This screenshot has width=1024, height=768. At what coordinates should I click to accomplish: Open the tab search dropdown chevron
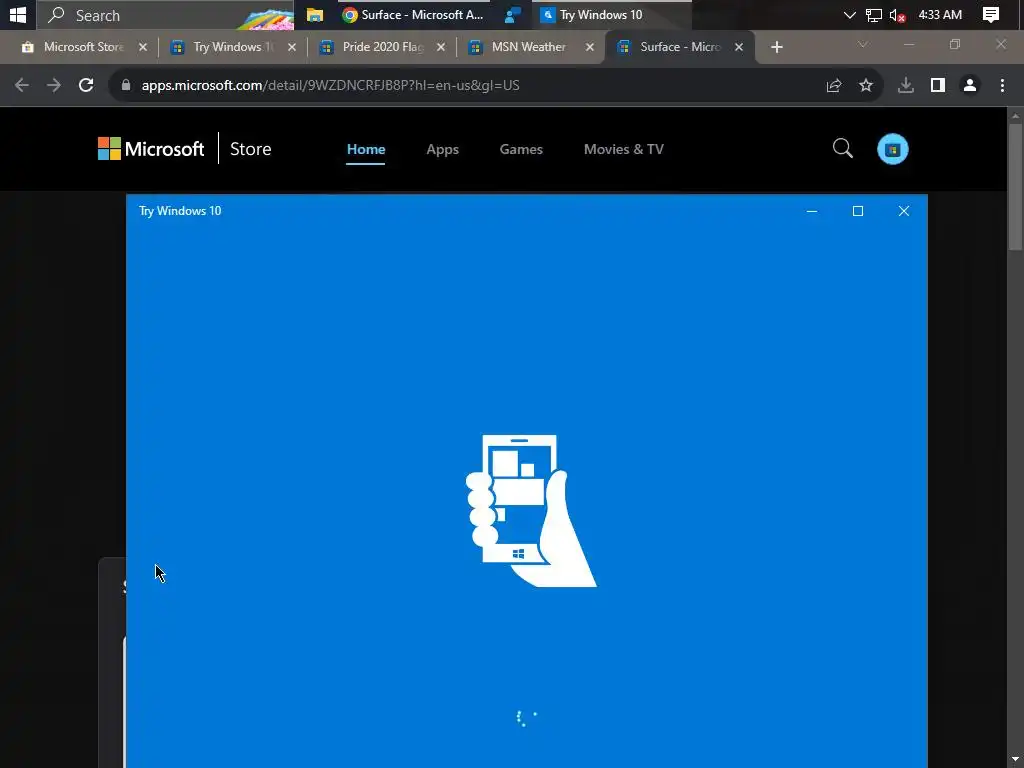coord(863,45)
